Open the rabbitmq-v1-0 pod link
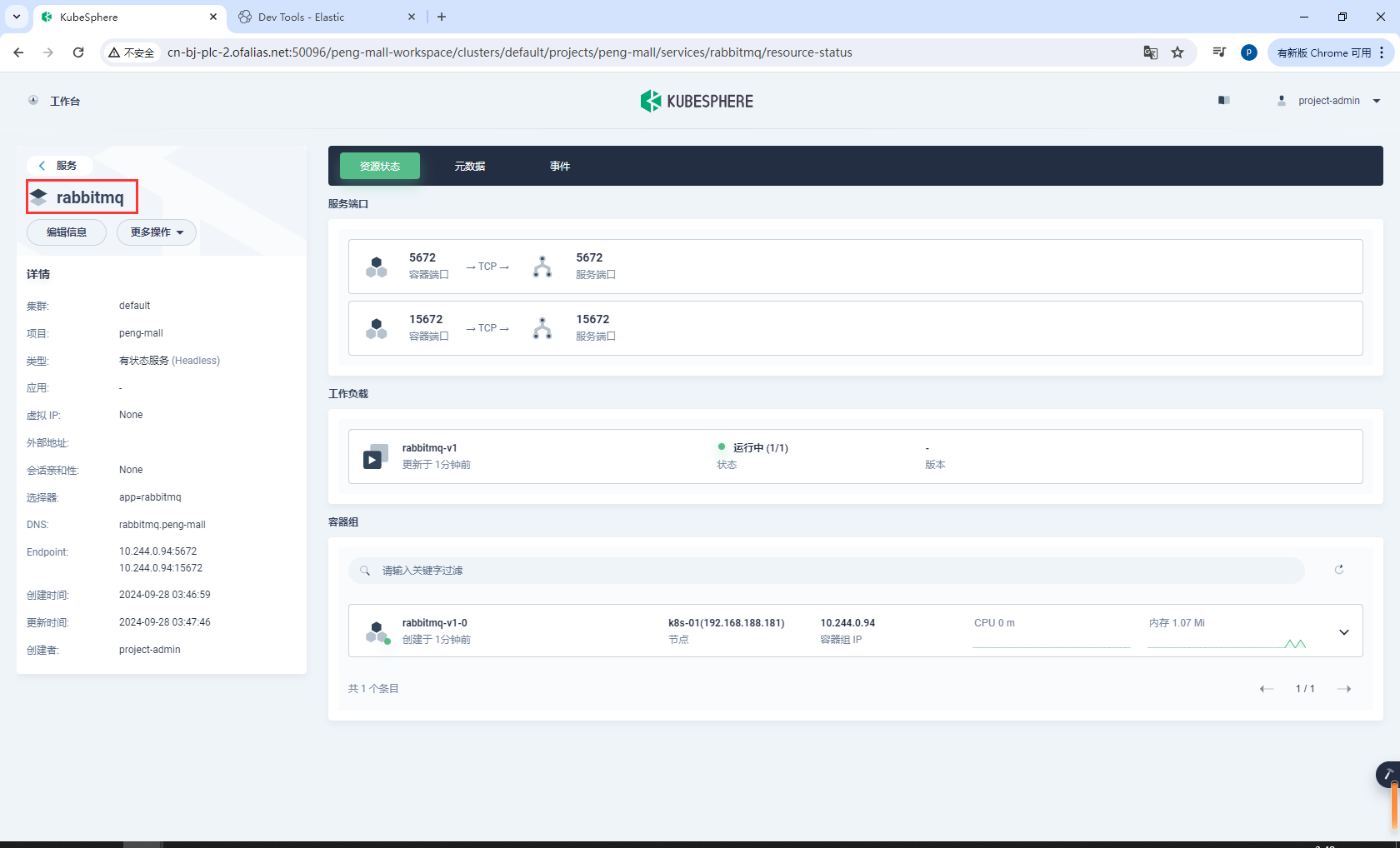This screenshot has height=848, width=1400. click(434, 623)
